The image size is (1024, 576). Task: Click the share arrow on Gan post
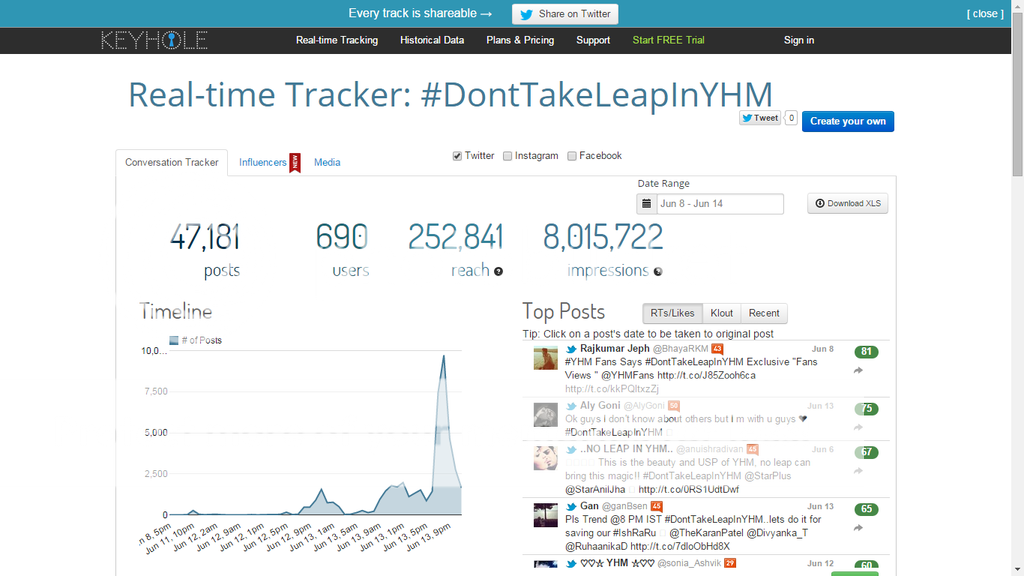point(858,528)
